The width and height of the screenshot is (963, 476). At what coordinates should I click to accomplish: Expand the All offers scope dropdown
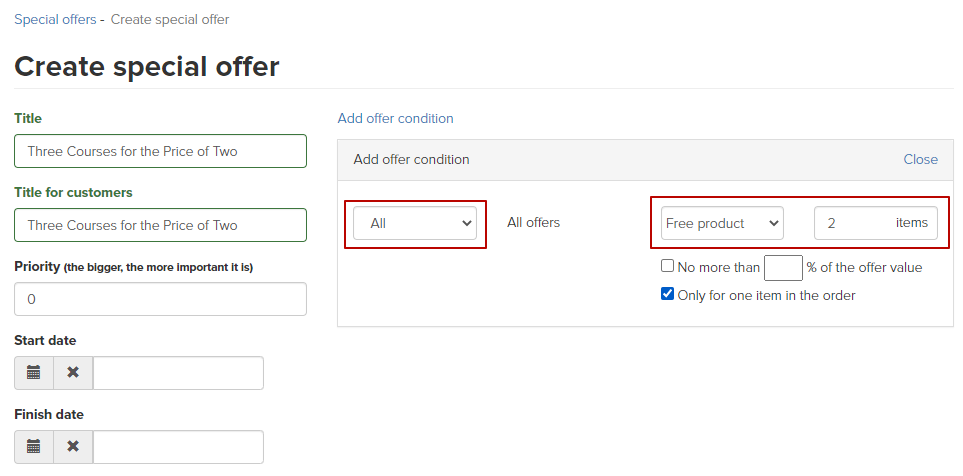[415, 223]
